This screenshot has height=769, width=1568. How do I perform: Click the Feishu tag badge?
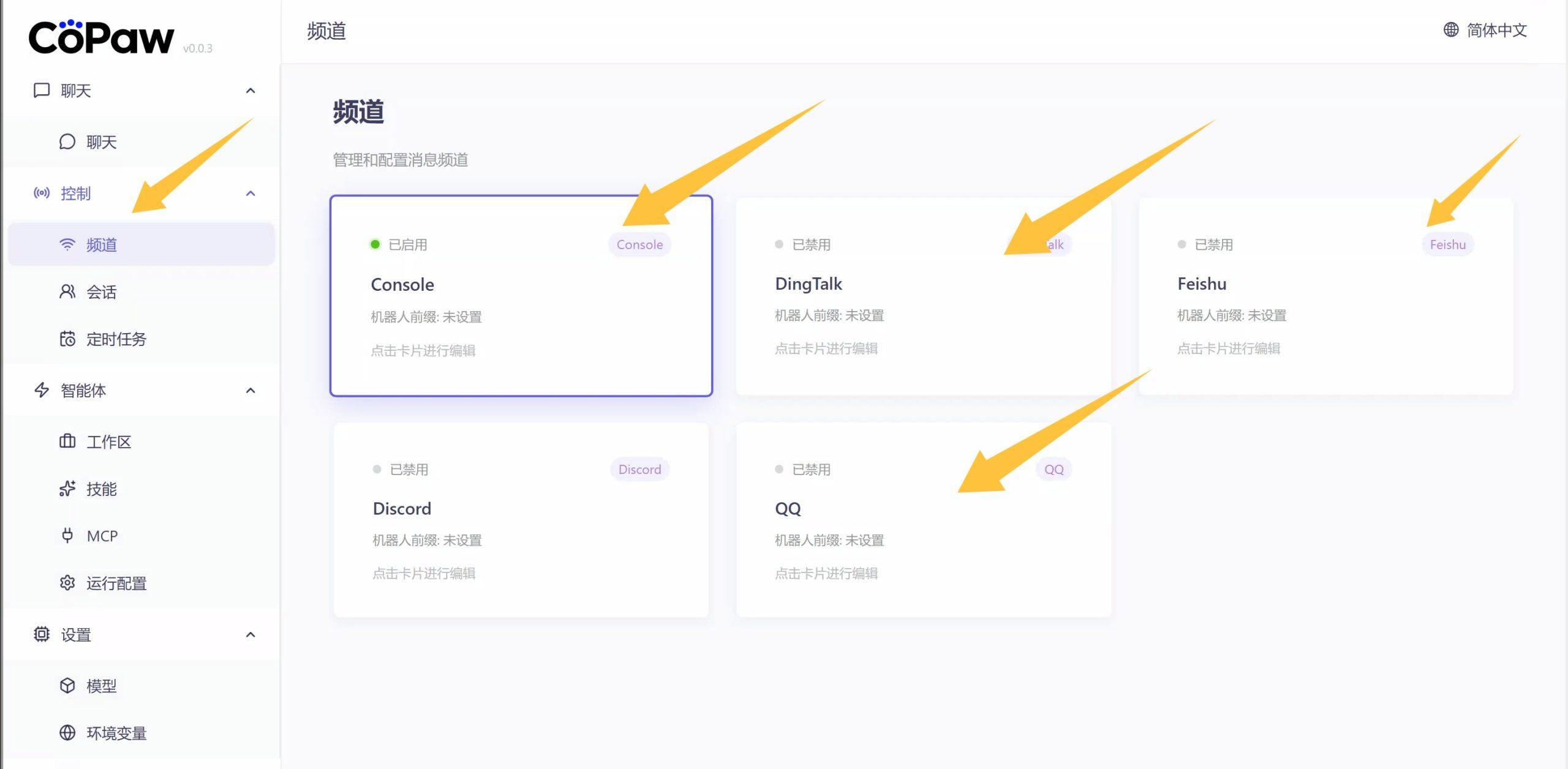pos(1447,245)
